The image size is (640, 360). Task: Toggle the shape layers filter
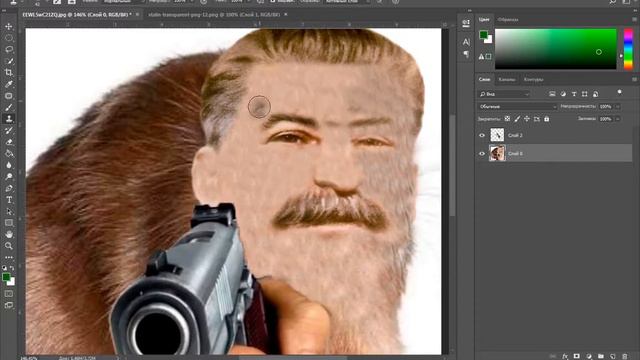[585, 94]
